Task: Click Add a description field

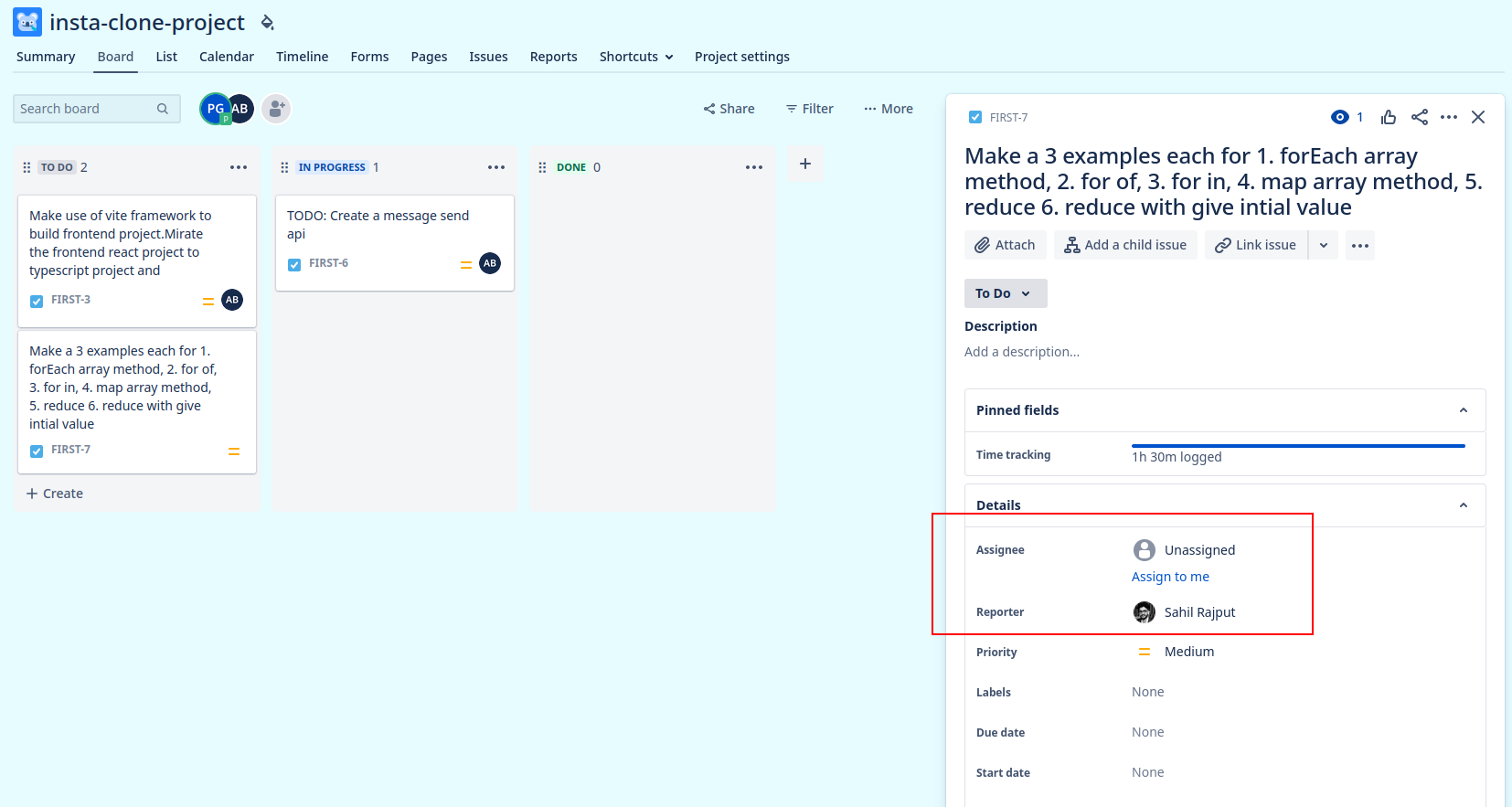Action: coord(1022,352)
